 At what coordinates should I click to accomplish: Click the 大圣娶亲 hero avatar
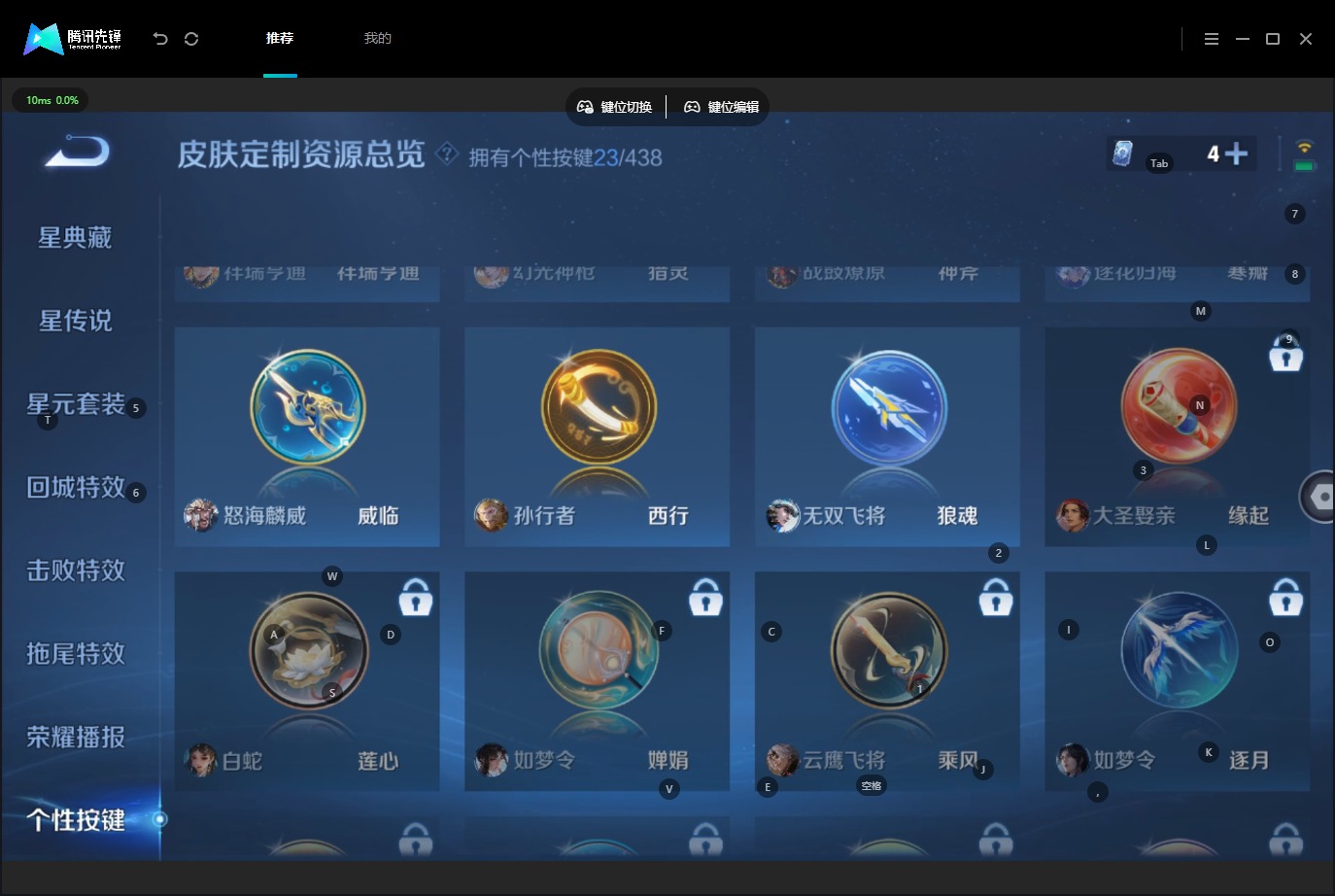(1073, 515)
